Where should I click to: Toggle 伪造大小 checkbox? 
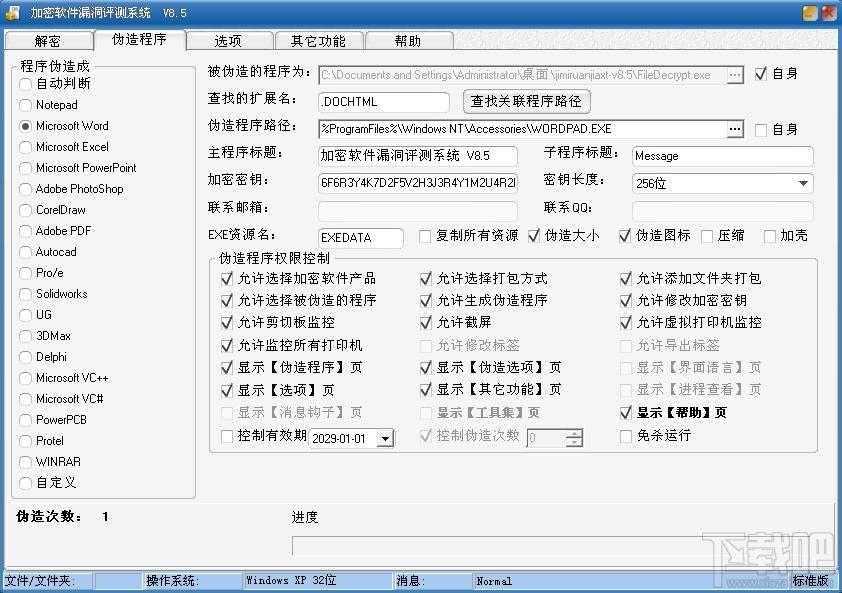tap(534, 236)
